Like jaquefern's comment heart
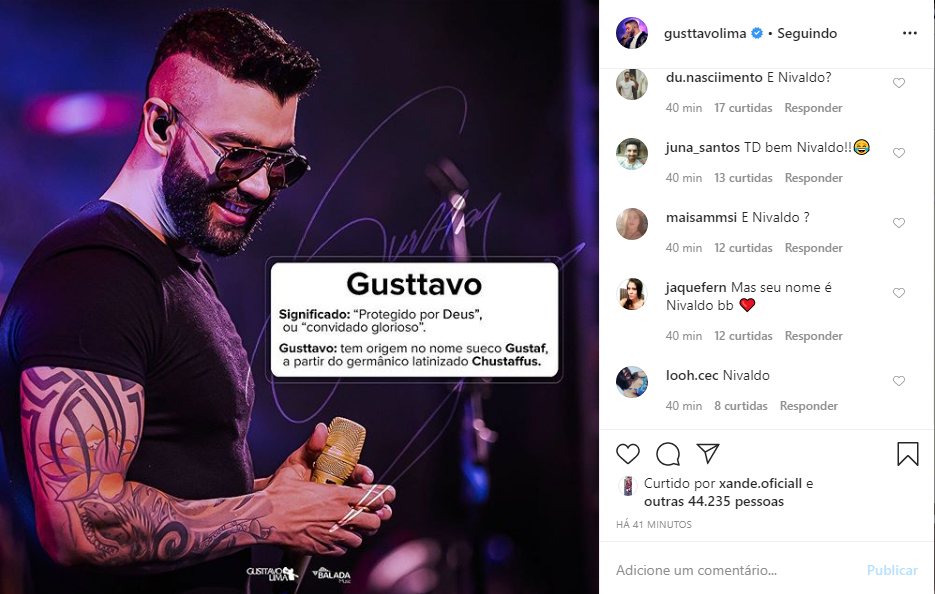 pos(899,293)
